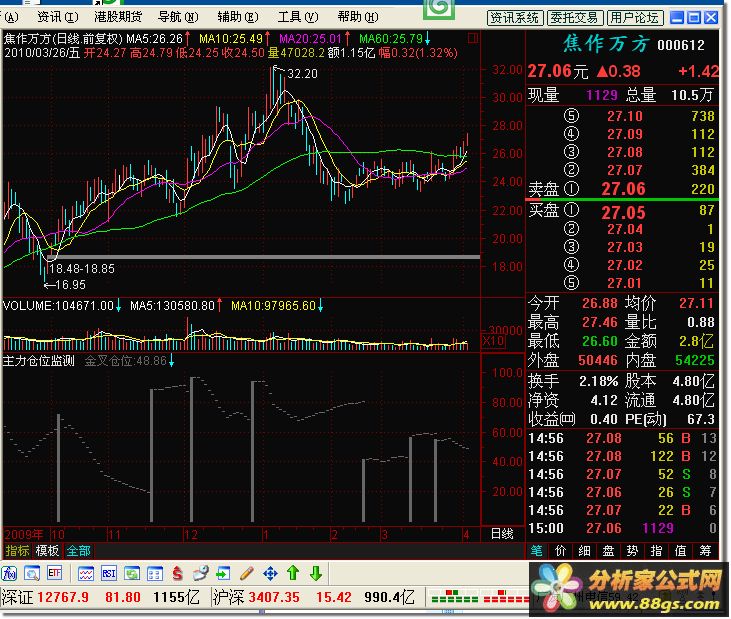Click the stock code 000612
The image size is (731, 619).
[681, 45]
